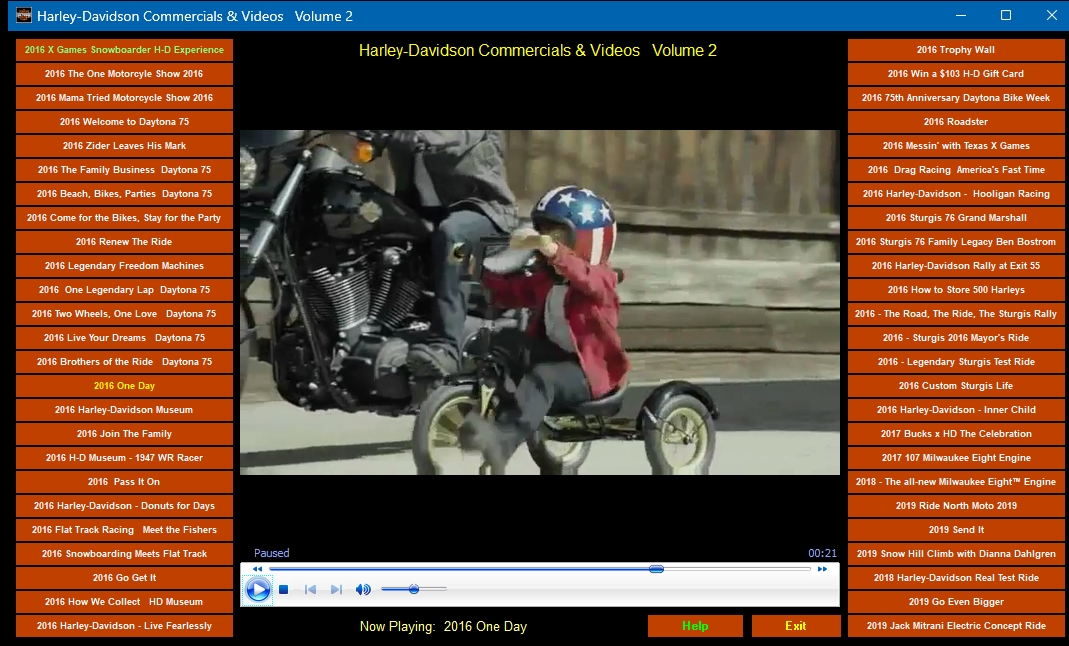Play 2016 Messin' with Texas X Games
Screen dimensions: 1069x646
(956, 145)
